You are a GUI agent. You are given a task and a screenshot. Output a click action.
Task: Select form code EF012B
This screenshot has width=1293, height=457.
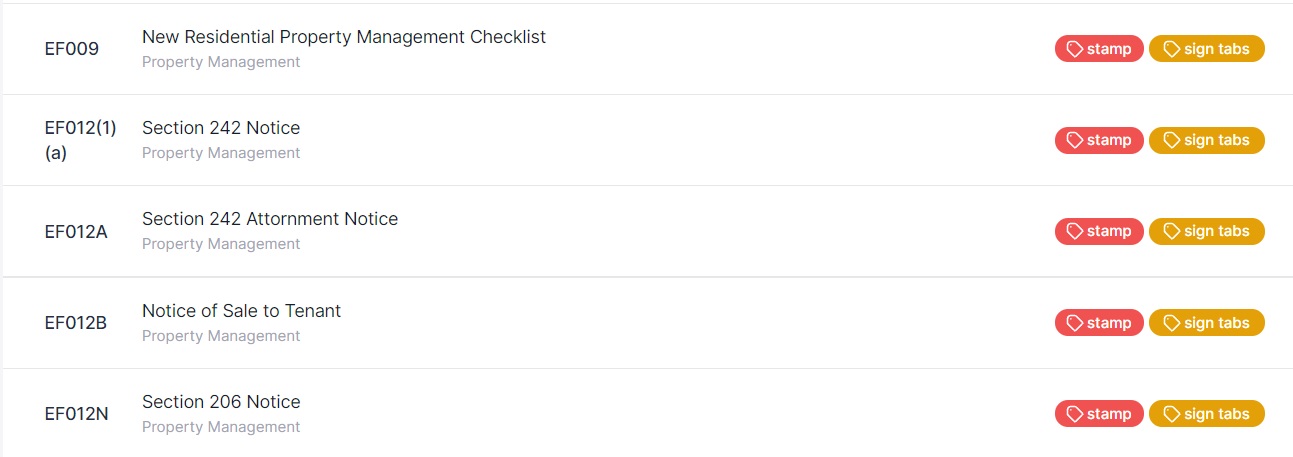[x=76, y=323]
